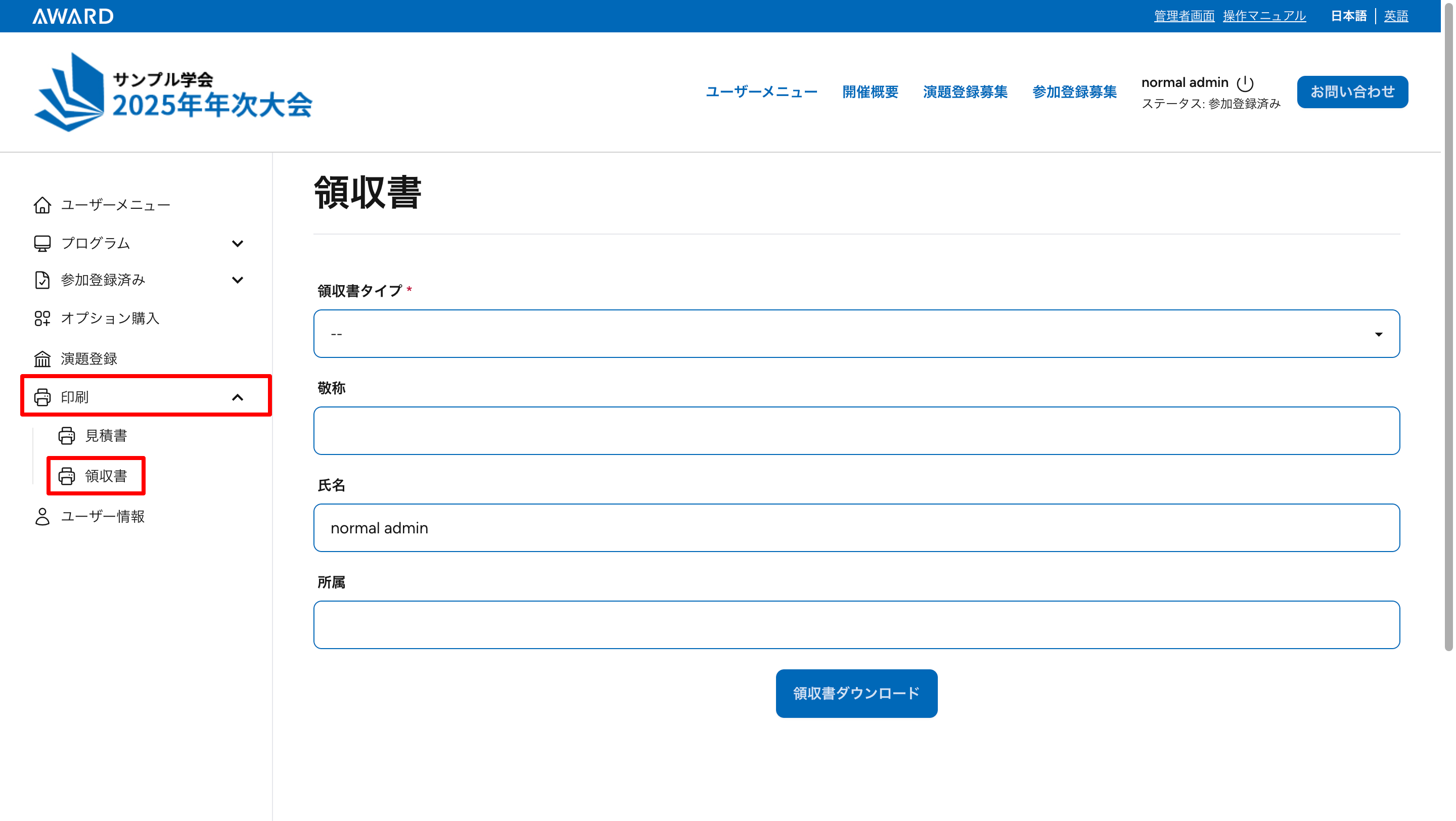Open 領収書 under 印刷
This screenshot has width=1456, height=821.
coord(106,476)
